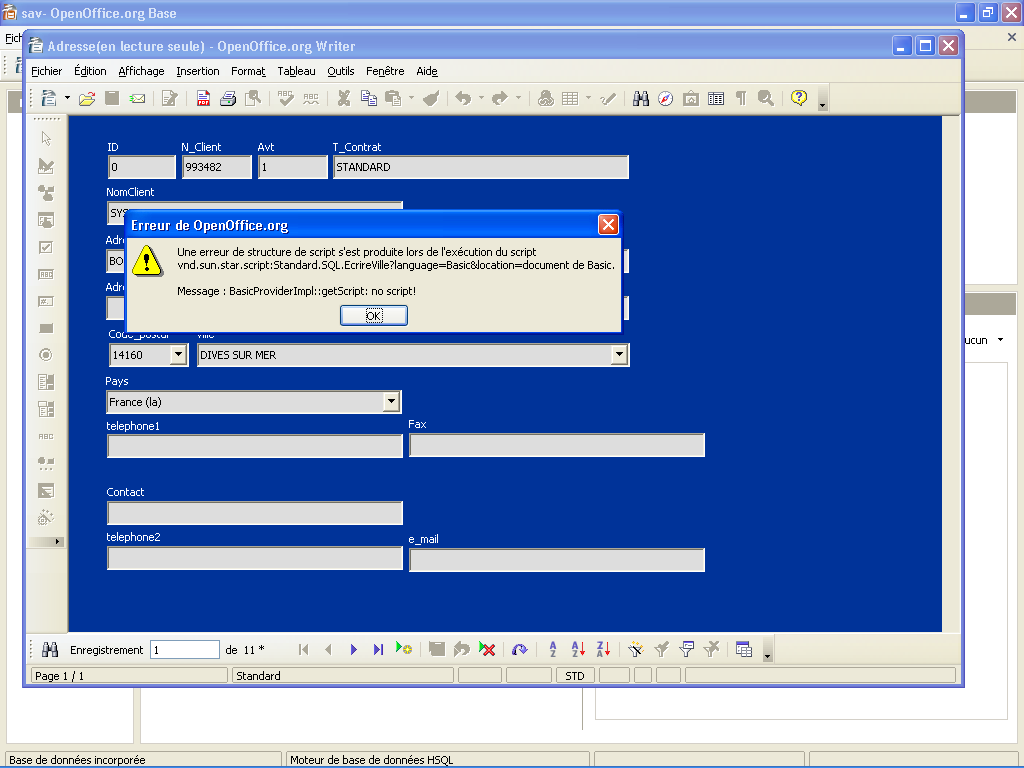Click the Find Record binoculars in navigation bar
Viewport: 1024px width, 768px height.
pos(50,649)
